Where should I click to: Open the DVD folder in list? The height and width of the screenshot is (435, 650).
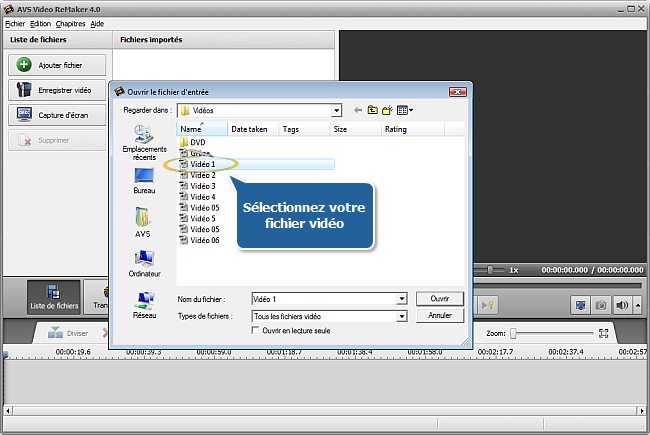click(x=197, y=142)
